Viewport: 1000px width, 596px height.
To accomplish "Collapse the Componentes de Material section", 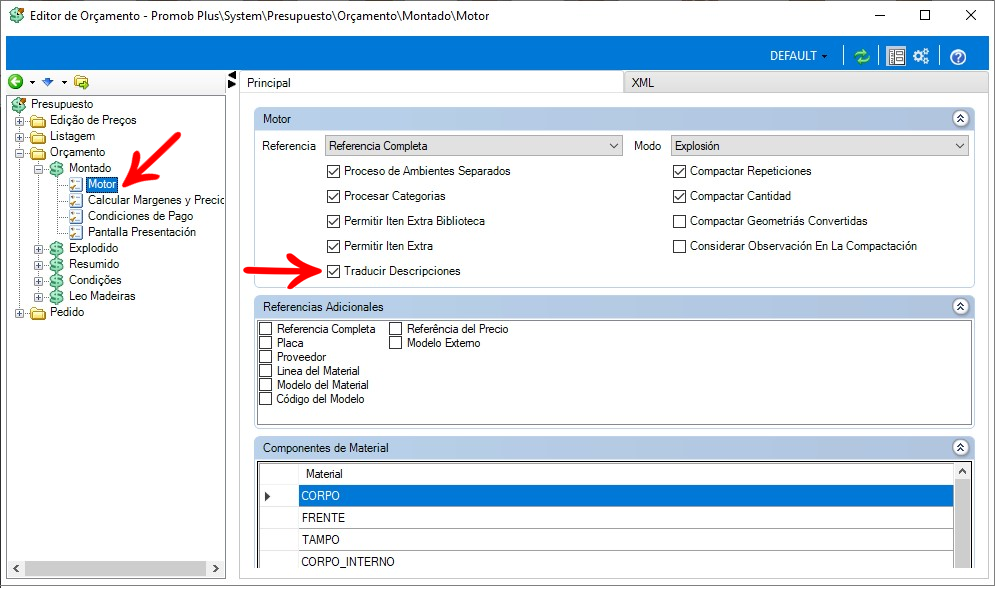I will click(960, 447).
